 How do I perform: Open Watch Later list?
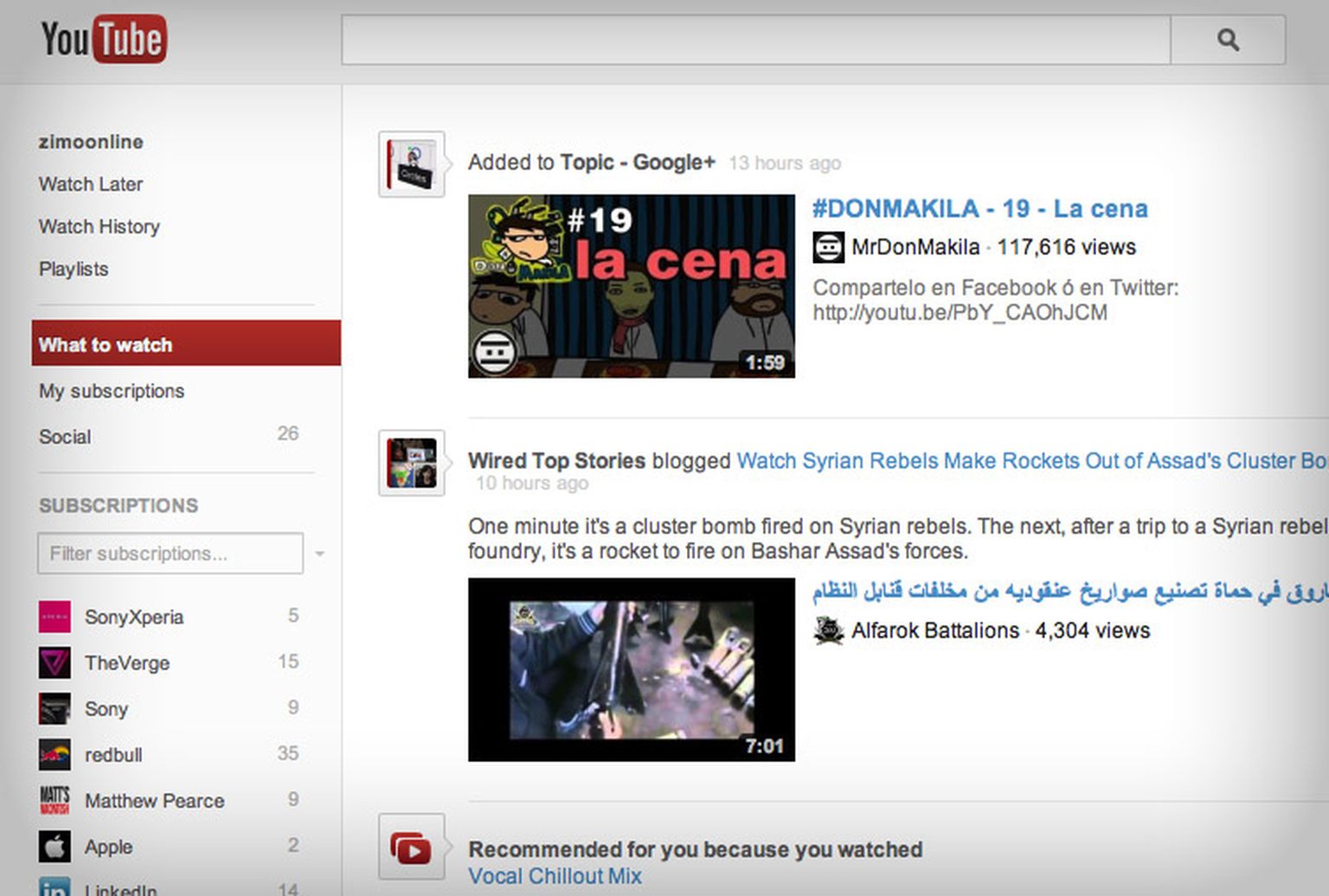(x=91, y=184)
